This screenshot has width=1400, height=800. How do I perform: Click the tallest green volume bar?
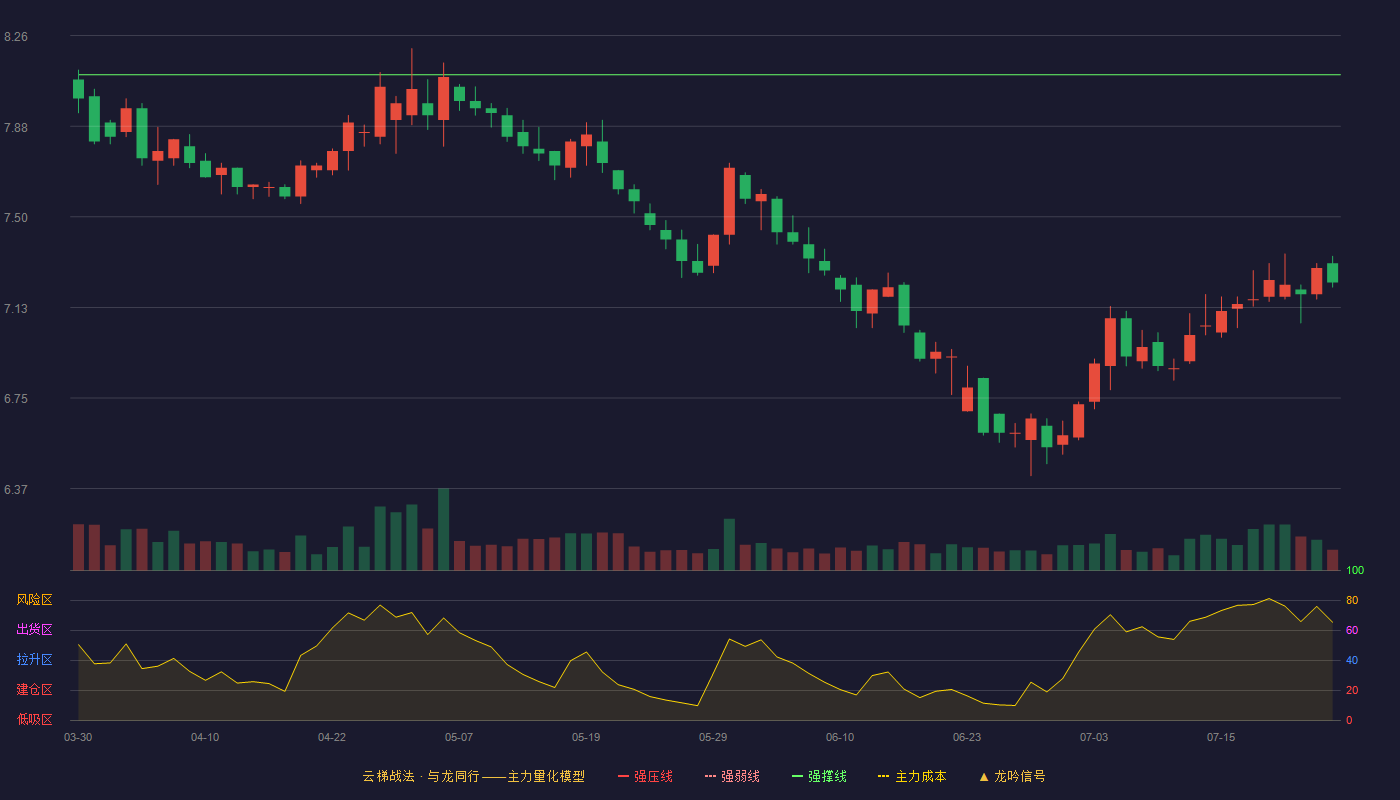pyautogui.click(x=443, y=529)
